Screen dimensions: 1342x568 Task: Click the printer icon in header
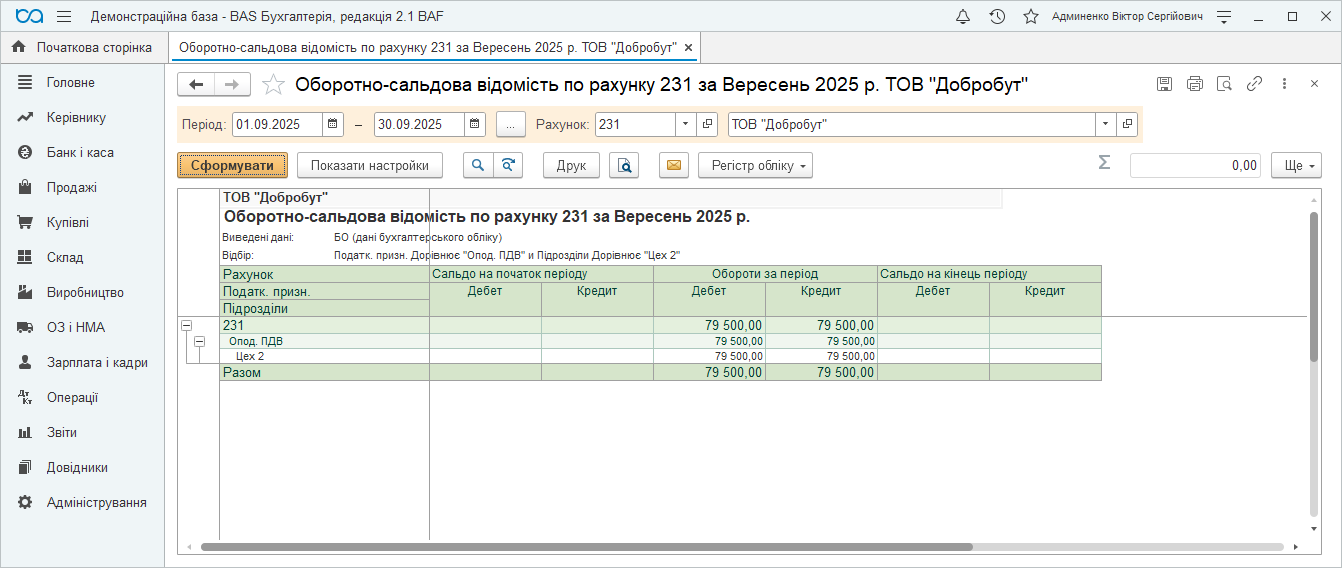coord(1194,84)
